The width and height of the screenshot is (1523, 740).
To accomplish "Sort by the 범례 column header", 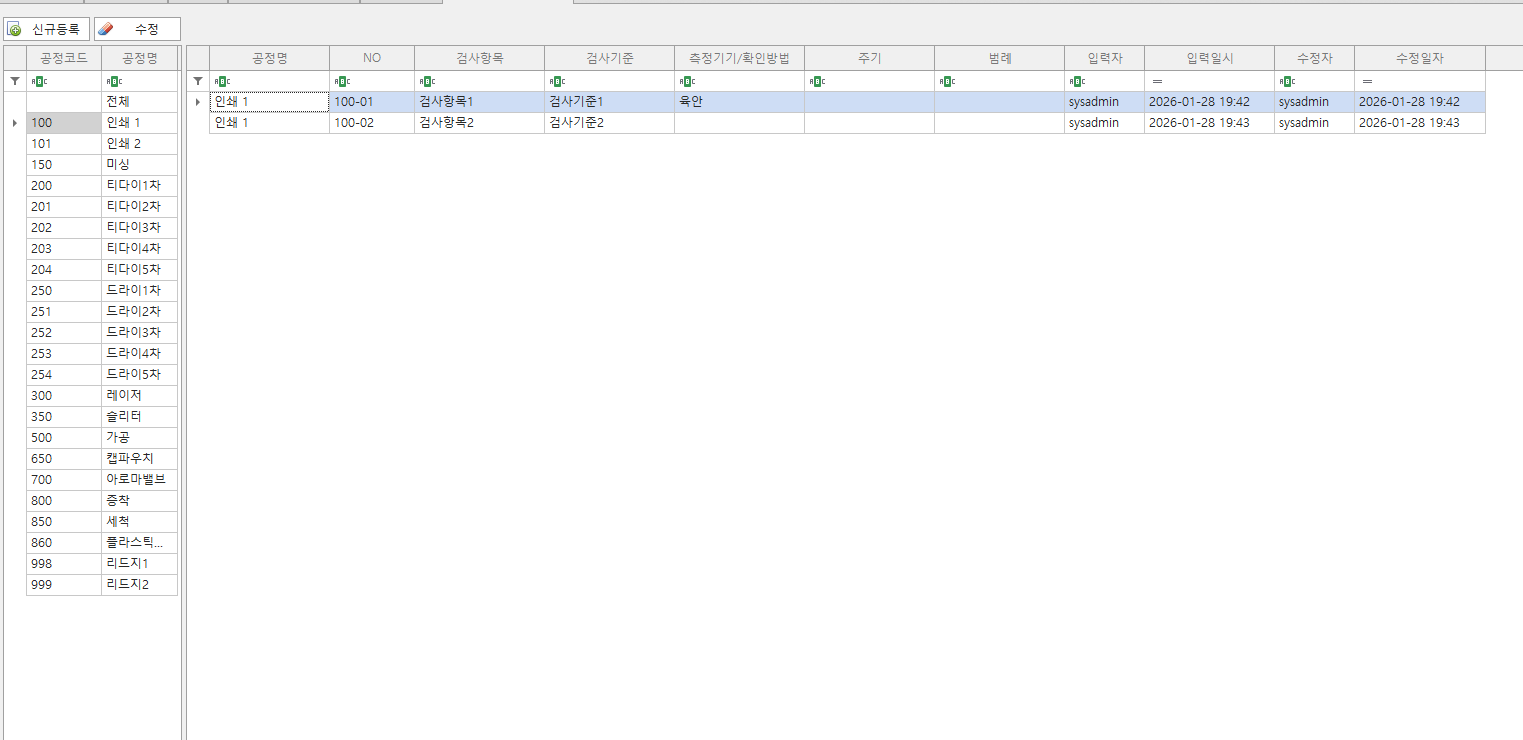I will [x=999, y=58].
